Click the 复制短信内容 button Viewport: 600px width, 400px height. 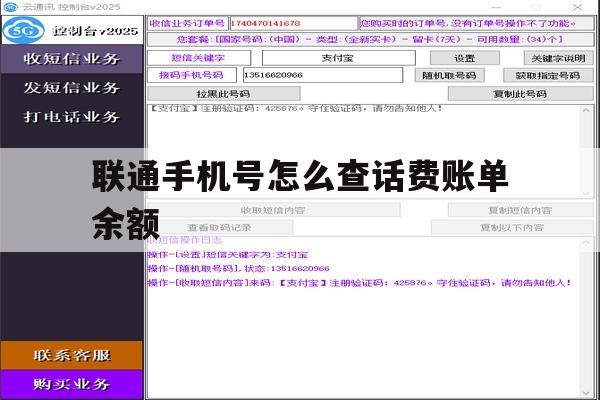520,210
